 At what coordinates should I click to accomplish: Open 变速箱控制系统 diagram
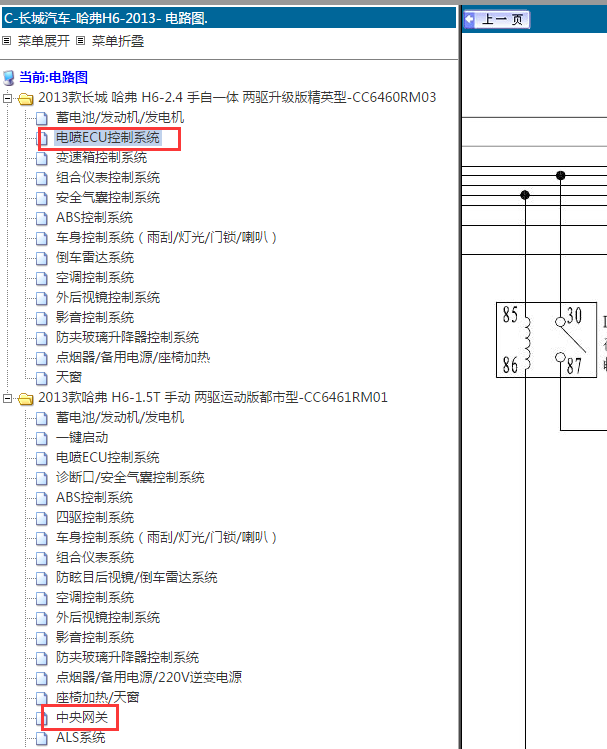coord(101,158)
